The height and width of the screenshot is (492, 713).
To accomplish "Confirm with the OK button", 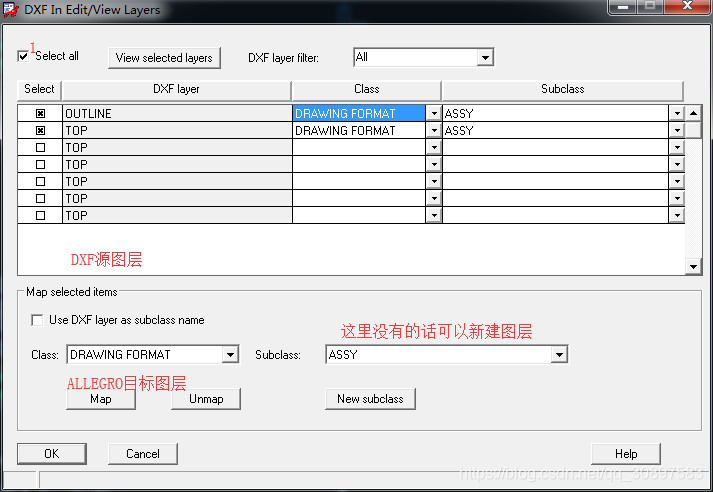I will 51,454.
